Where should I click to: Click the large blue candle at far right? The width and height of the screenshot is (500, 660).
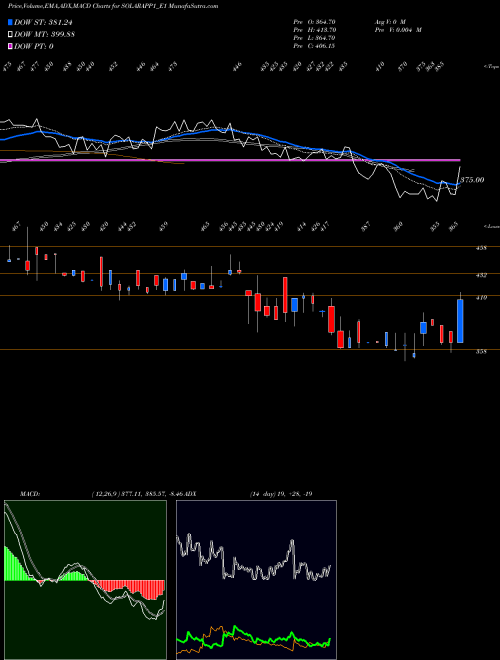tap(460, 321)
